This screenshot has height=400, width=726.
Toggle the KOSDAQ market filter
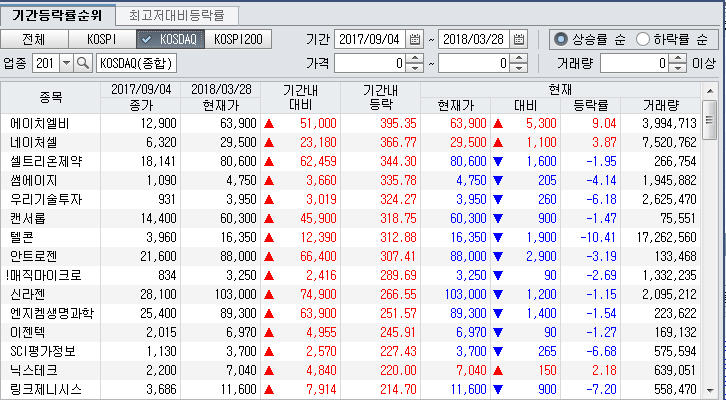[170, 39]
